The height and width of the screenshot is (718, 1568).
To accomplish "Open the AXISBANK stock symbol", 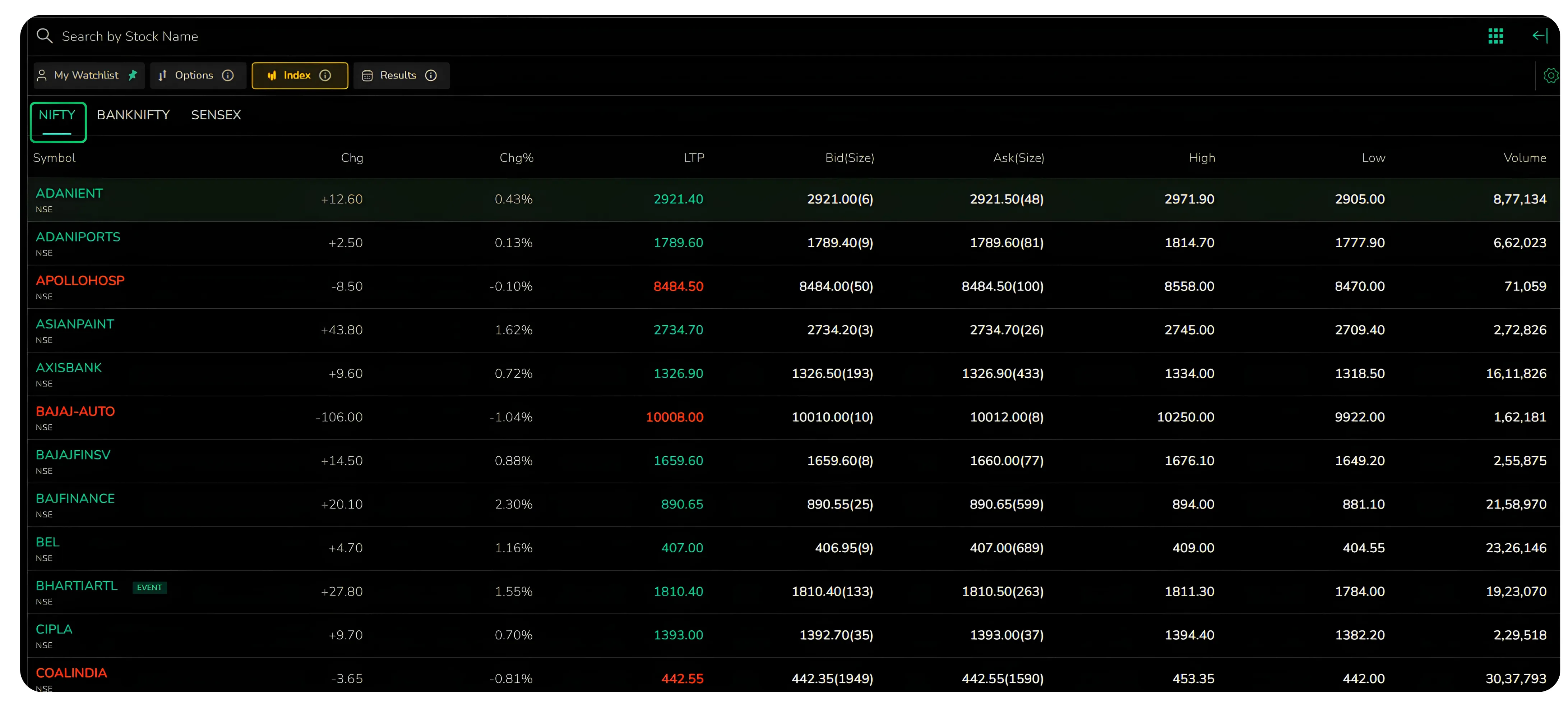I will click(69, 368).
